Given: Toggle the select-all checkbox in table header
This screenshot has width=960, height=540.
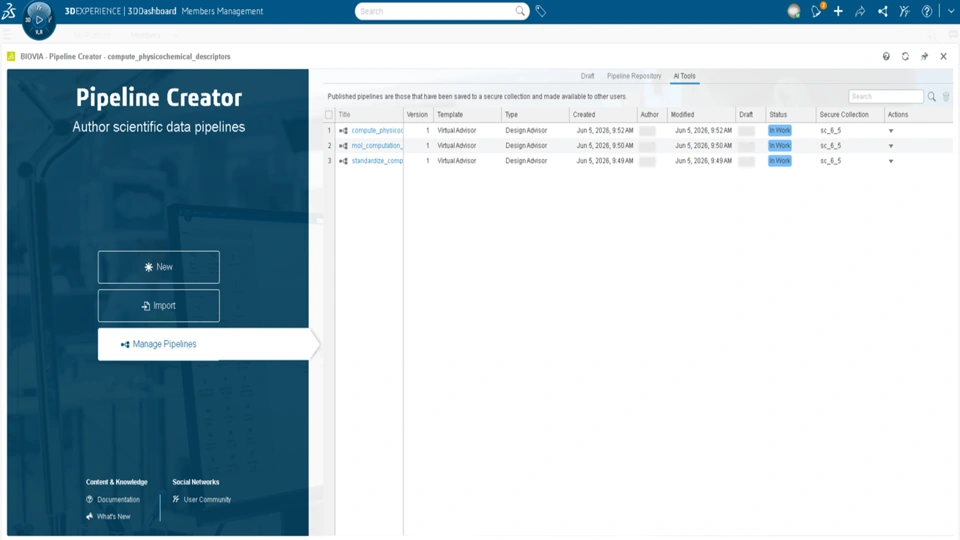Looking at the screenshot, I should tap(329, 114).
